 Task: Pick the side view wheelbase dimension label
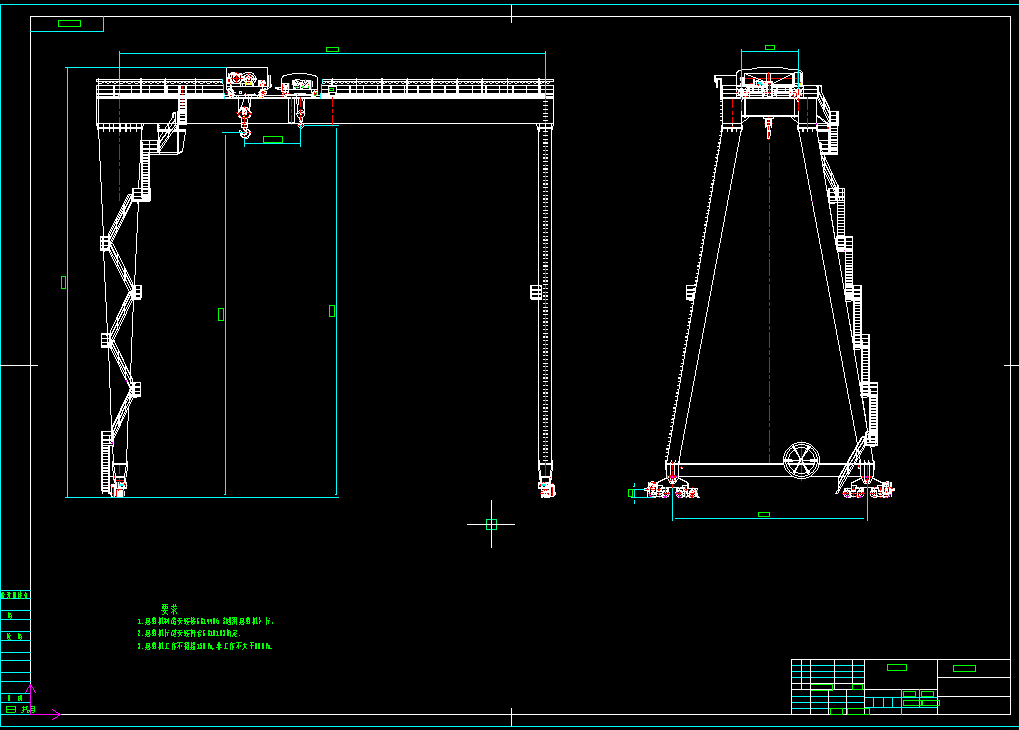[x=764, y=514]
